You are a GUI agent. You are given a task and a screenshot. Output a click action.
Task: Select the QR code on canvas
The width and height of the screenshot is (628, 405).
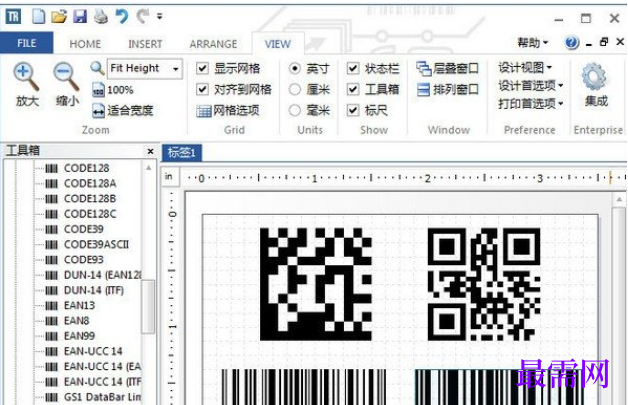[484, 284]
